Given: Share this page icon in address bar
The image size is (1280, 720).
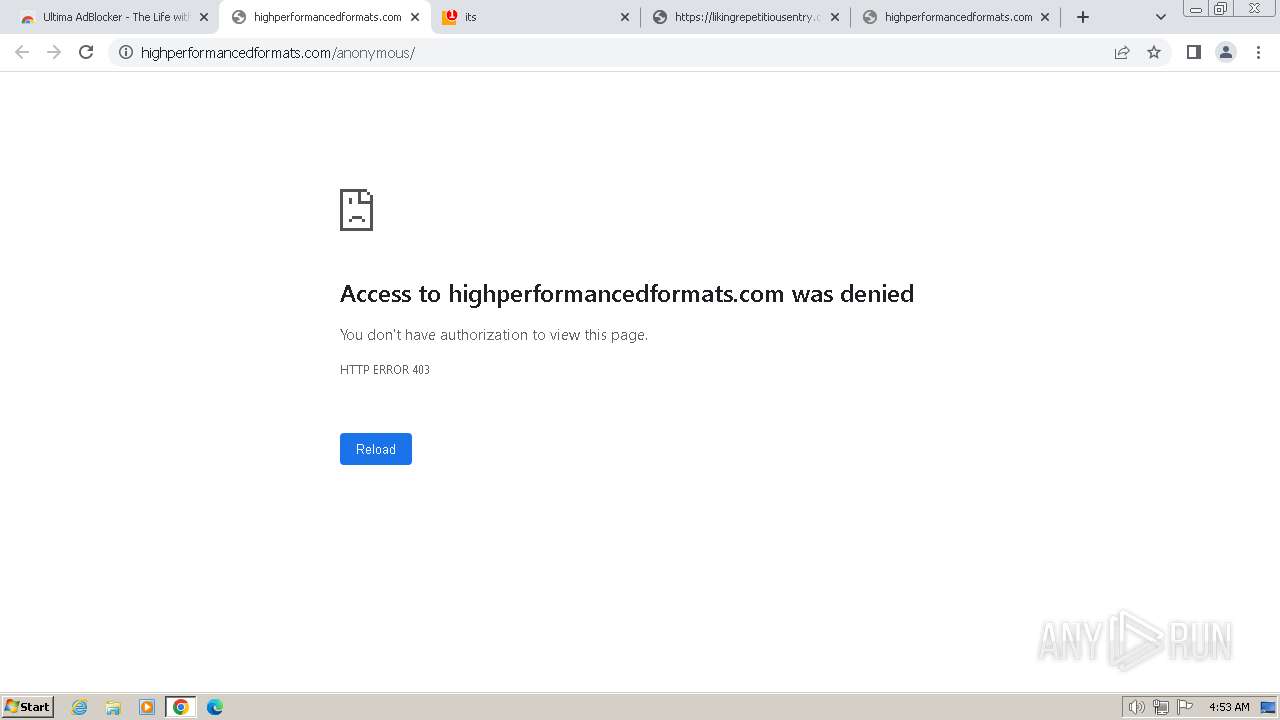Looking at the screenshot, I should [x=1122, y=52].
